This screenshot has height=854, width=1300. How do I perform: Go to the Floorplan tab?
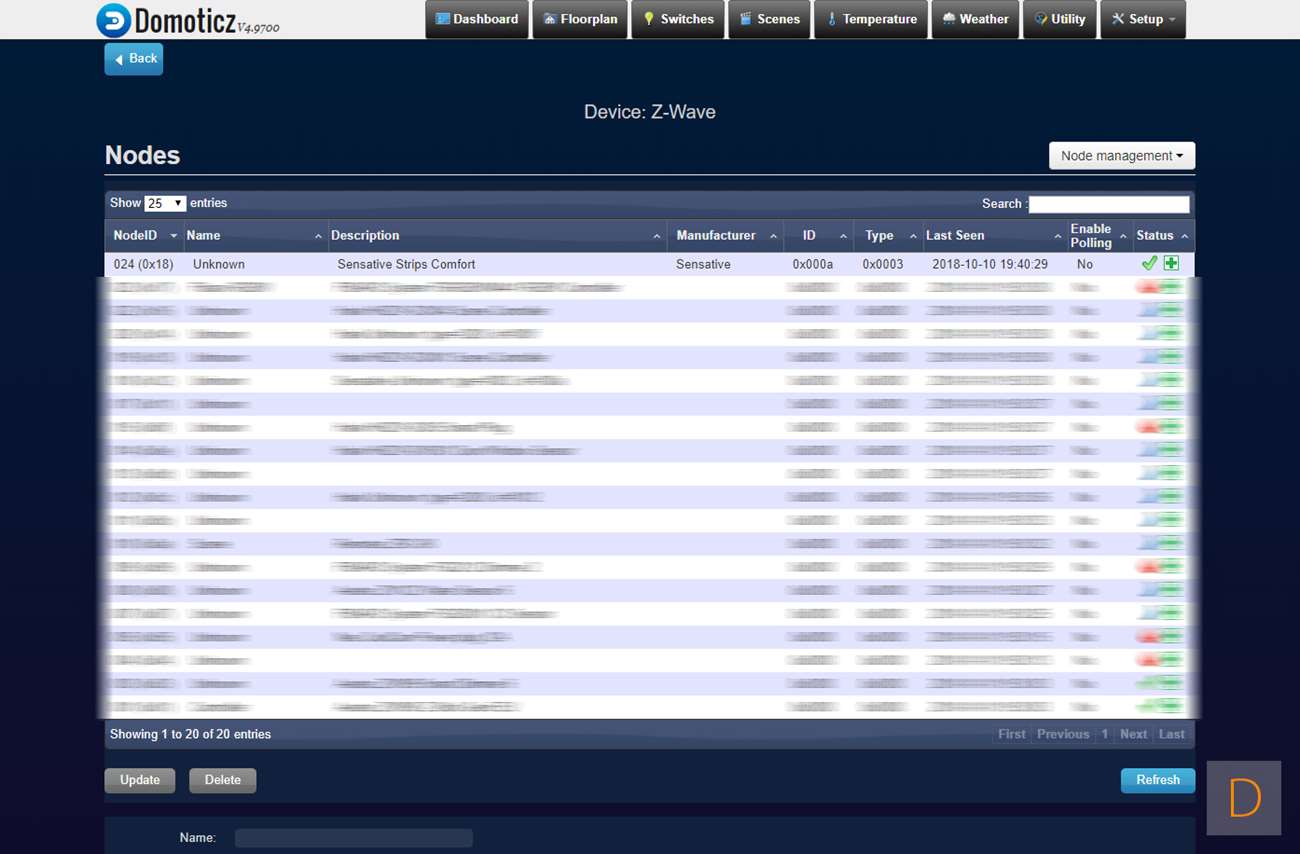[580, 19]
